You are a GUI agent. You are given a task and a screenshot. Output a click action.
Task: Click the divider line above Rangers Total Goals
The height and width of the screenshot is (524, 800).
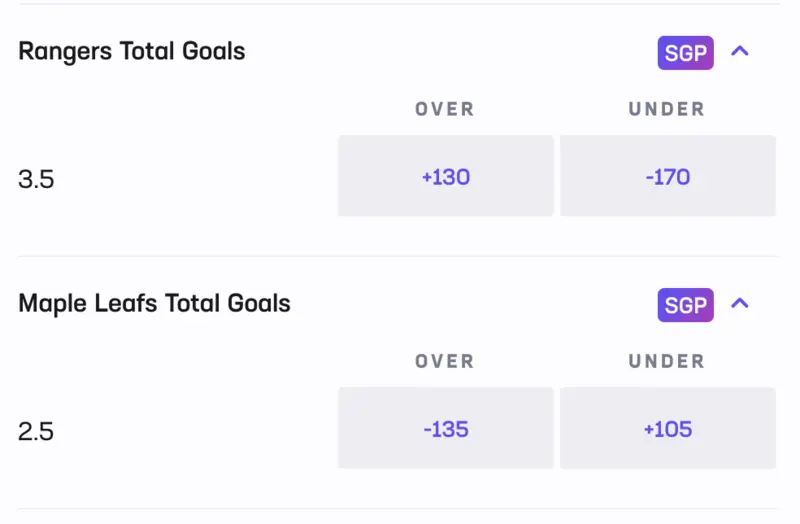pos(400,4)
